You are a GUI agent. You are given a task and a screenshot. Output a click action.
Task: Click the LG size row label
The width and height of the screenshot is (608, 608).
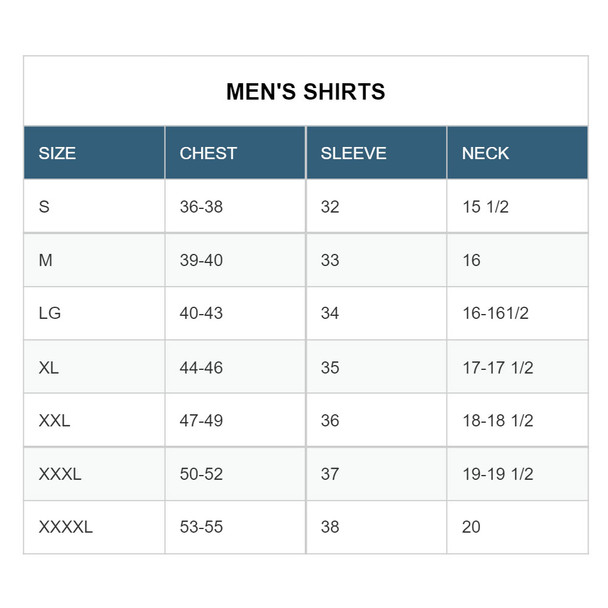[x=50, y=313]
